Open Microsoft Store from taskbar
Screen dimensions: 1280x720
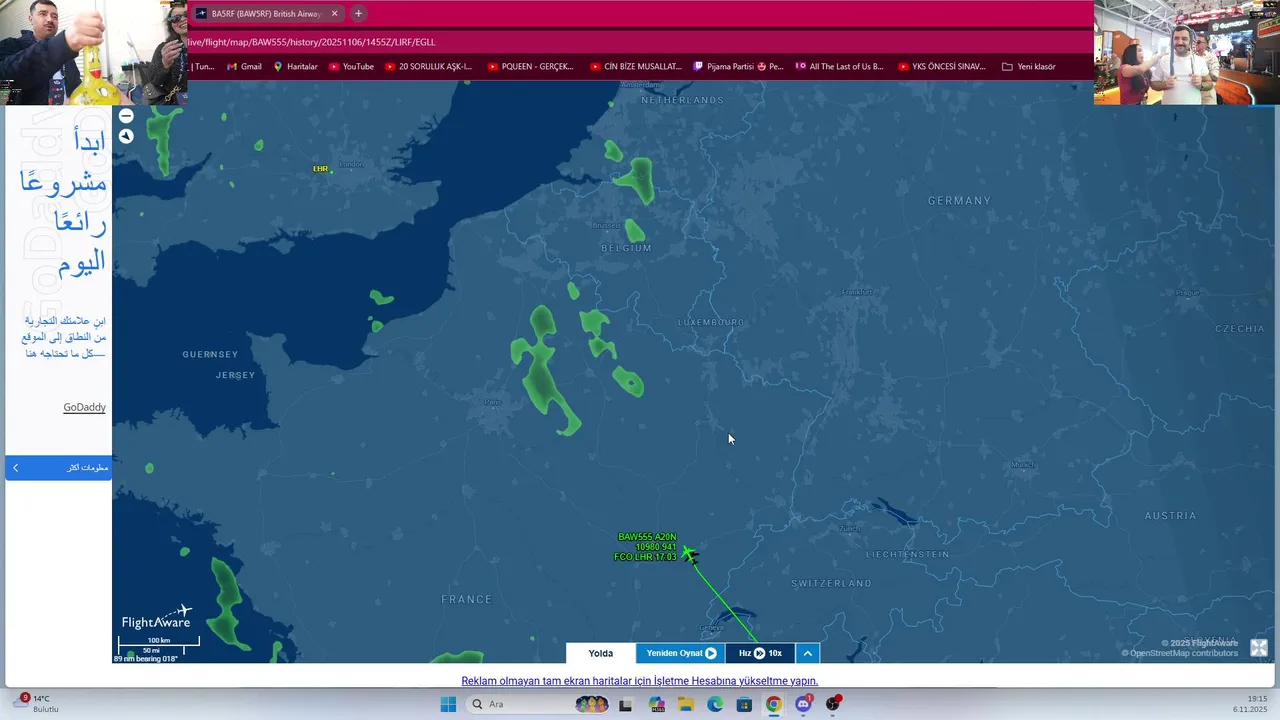tap(744, 704)
